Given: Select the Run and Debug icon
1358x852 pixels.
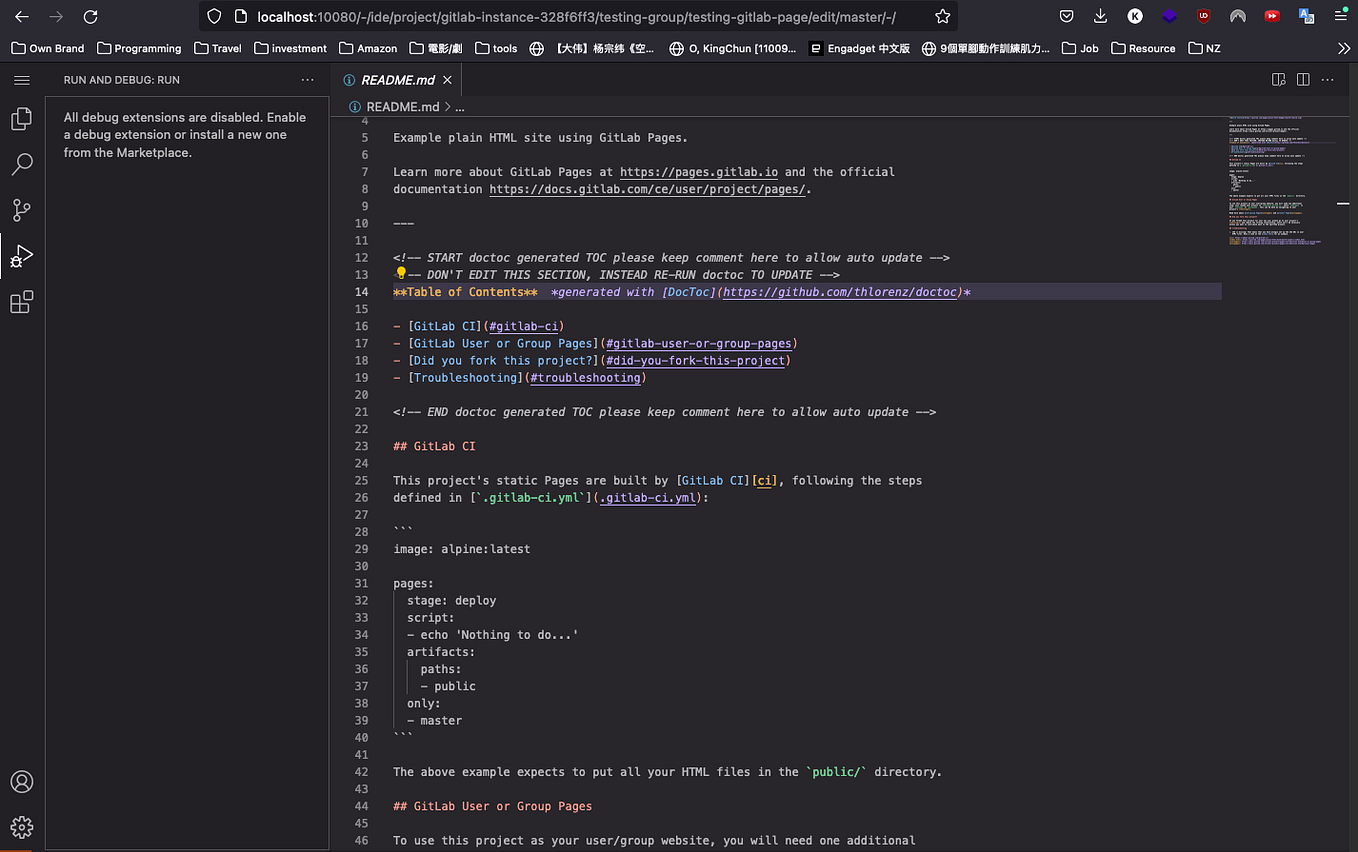Looking at the screenshot, I should click(22, 257).
